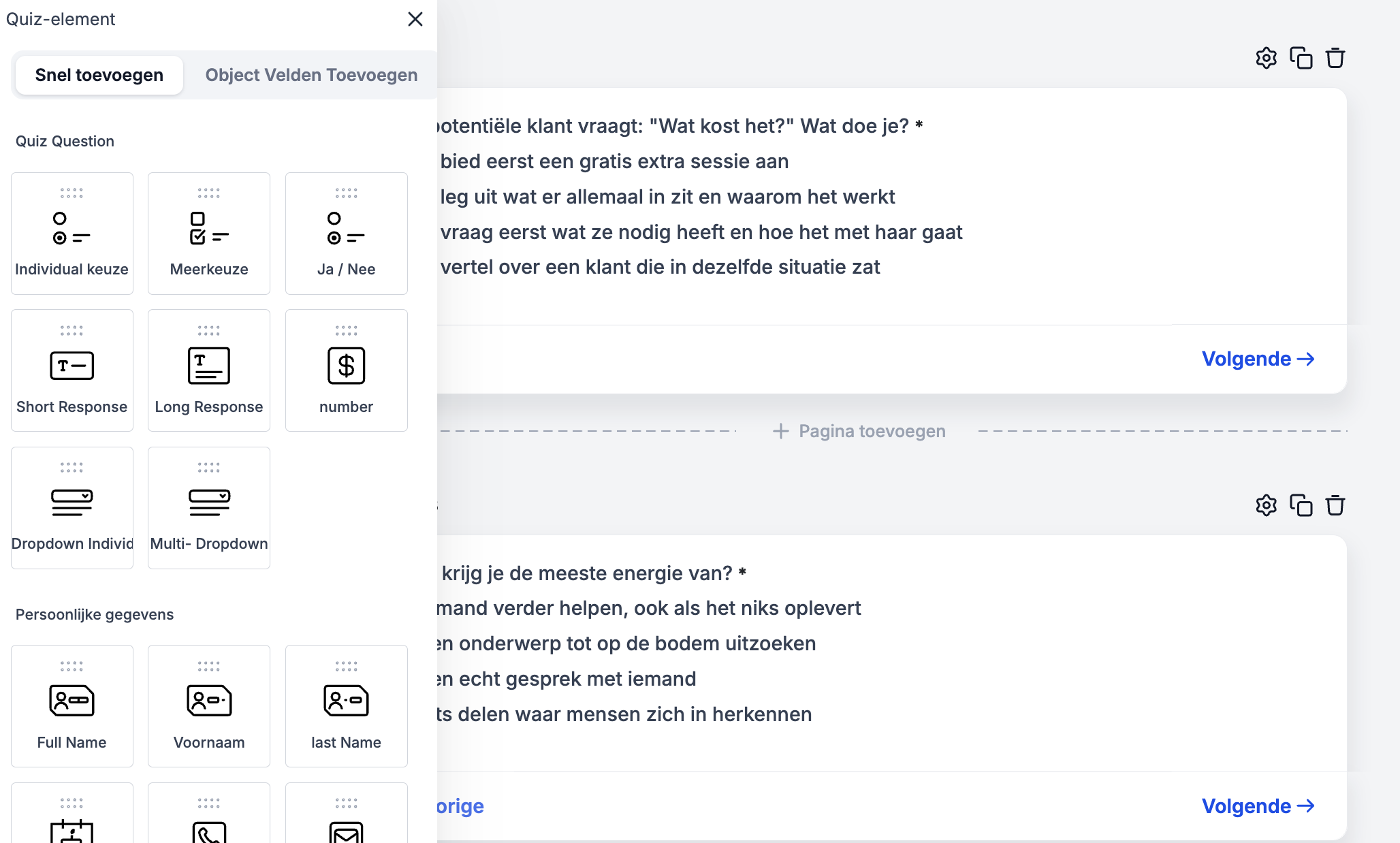Click the question title "Wat kost het?"
The width and height of the screenshot is (1400, 843).
pos(680,126)
